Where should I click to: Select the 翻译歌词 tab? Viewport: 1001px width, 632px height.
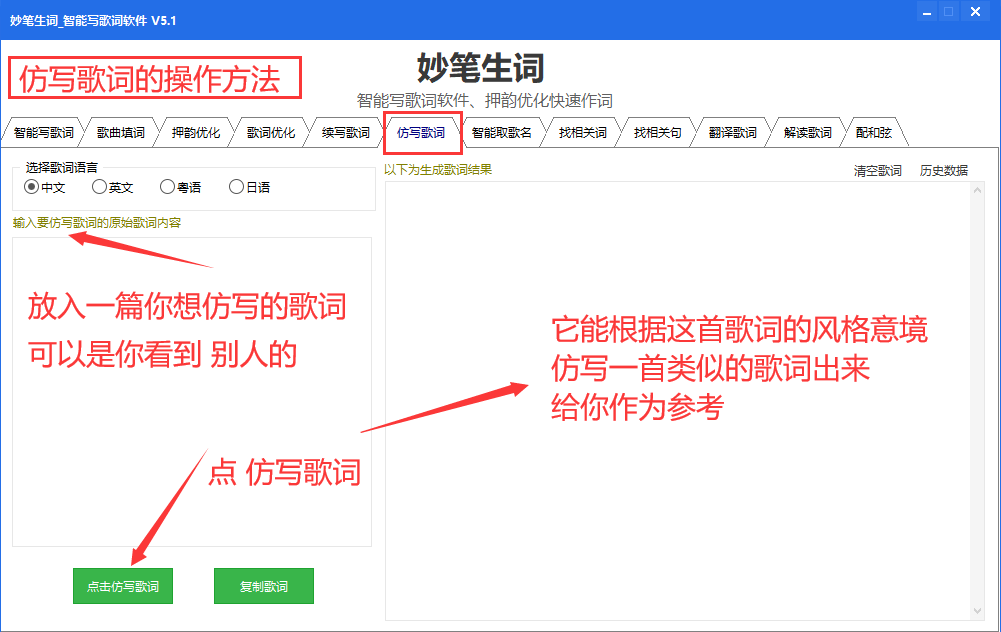coord(732,133)
